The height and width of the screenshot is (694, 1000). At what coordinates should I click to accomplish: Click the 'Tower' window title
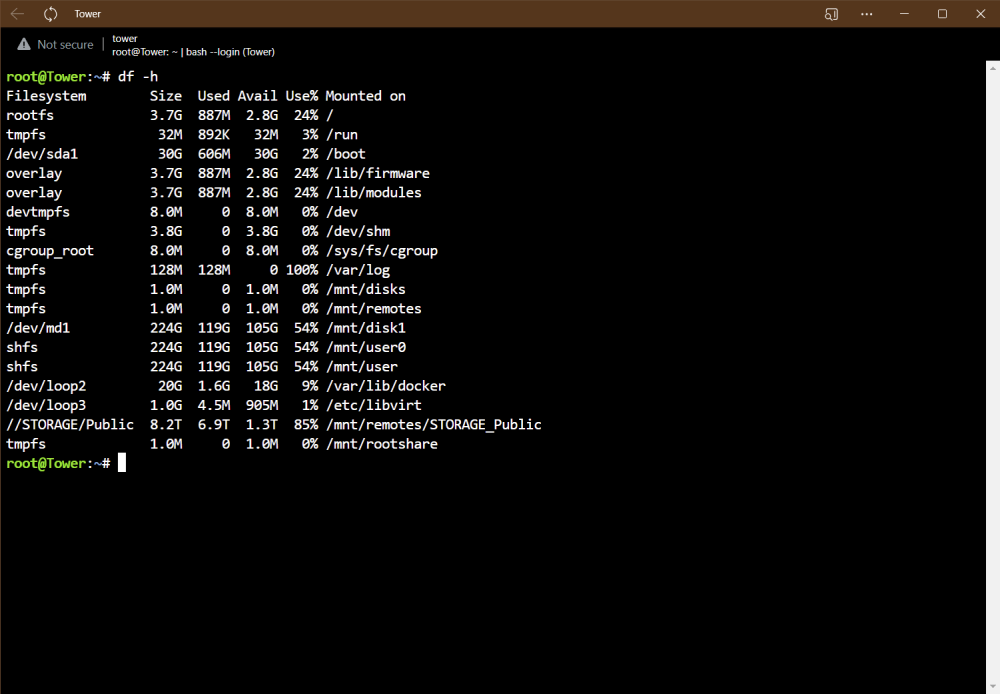tap(87, 14)
